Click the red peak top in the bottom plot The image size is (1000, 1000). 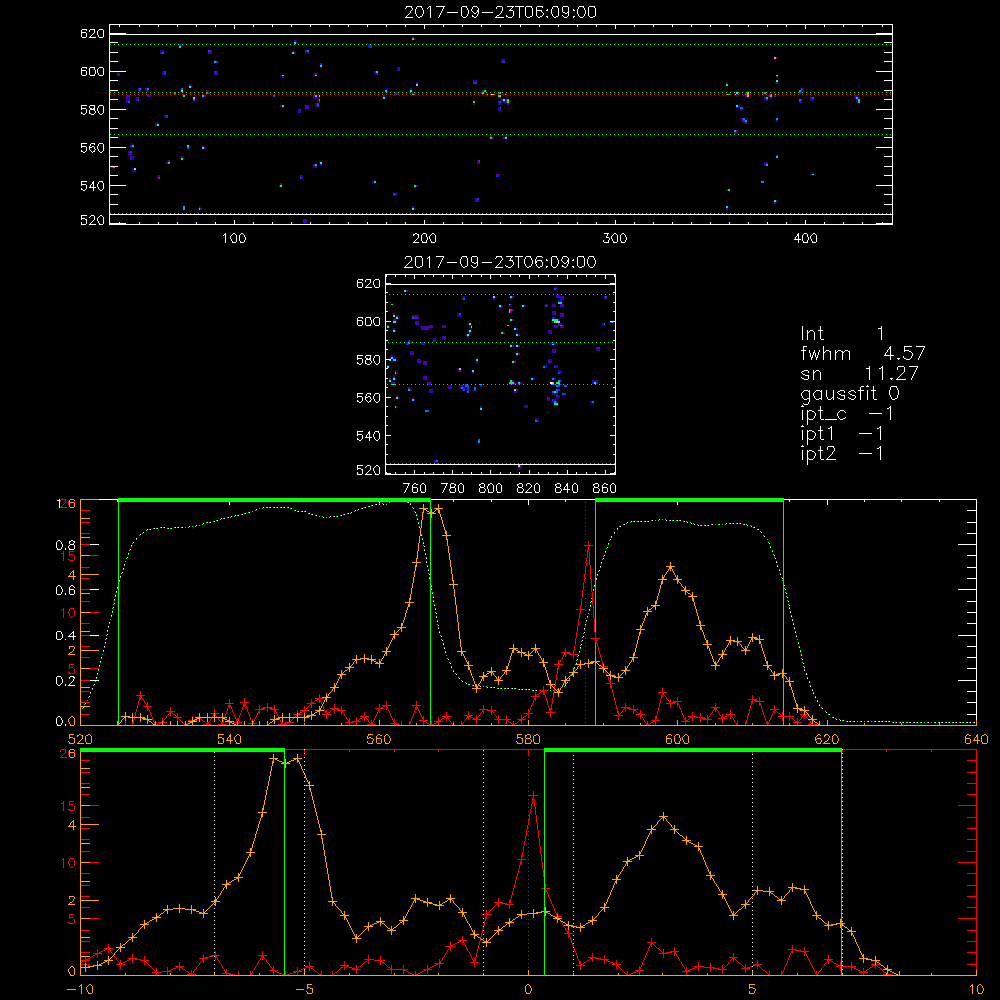(x=533, y=796)
